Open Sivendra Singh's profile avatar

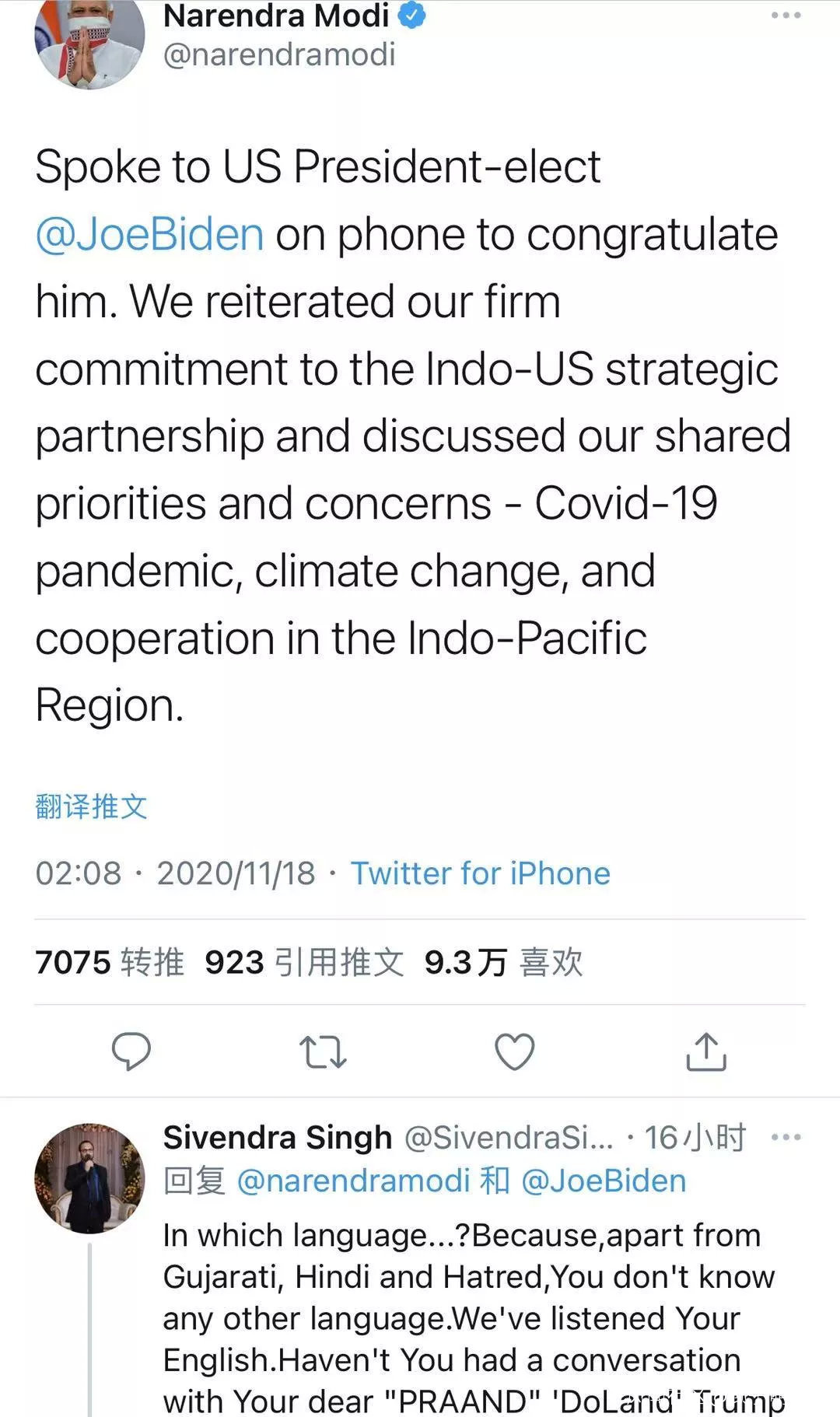(x=89, y=1177)
